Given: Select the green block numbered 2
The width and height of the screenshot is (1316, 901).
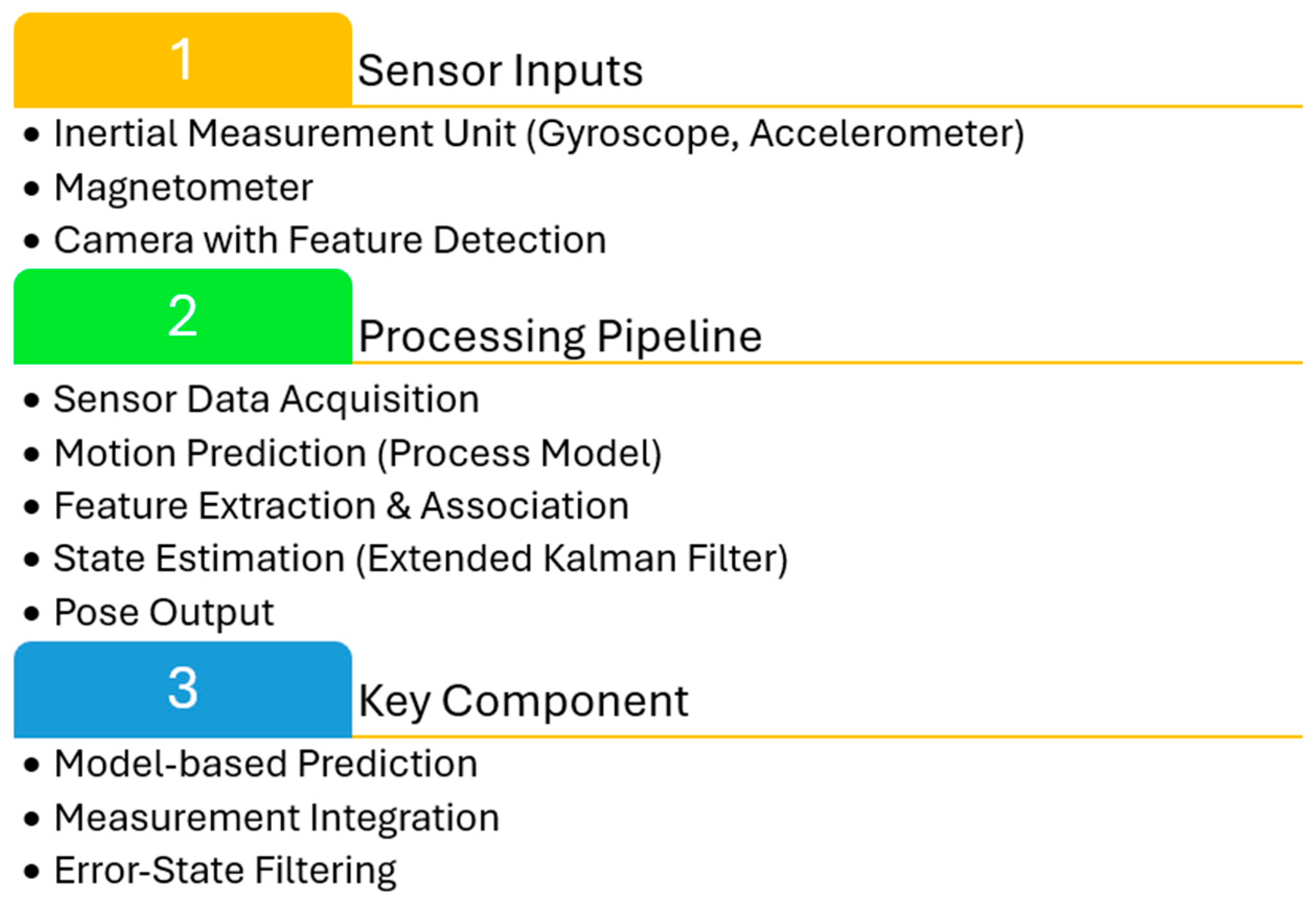Looking at the screenshot, I should point(182,316).
